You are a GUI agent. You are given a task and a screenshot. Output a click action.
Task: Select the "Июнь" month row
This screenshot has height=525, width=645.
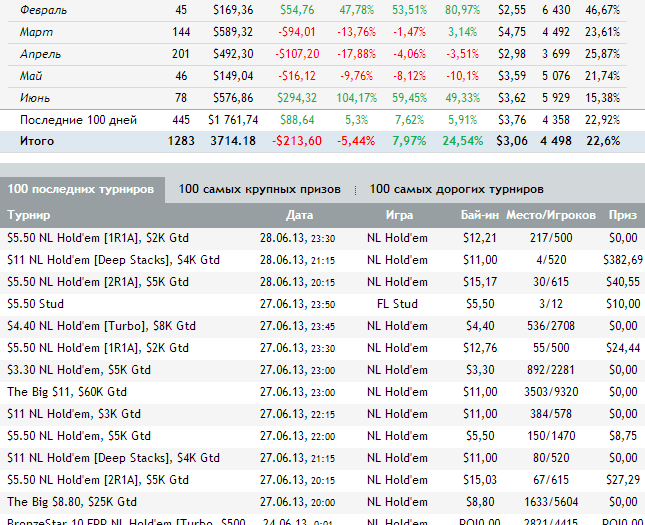pos(35,97)
